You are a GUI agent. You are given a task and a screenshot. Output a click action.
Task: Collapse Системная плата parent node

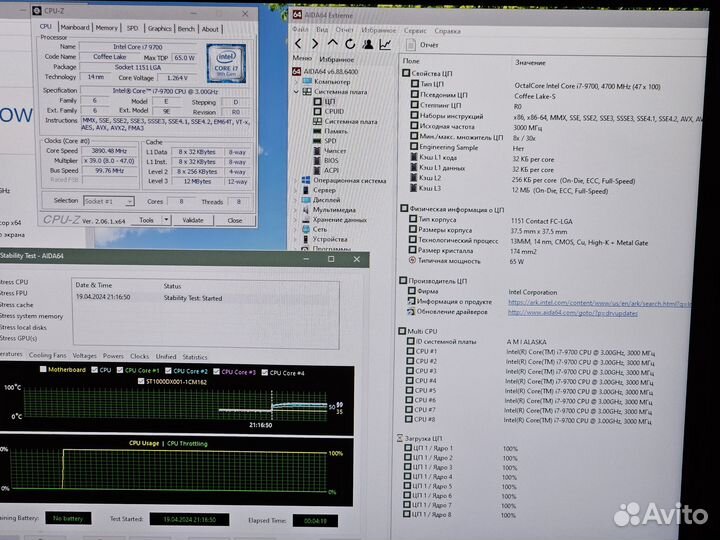(x=296, y=91)
